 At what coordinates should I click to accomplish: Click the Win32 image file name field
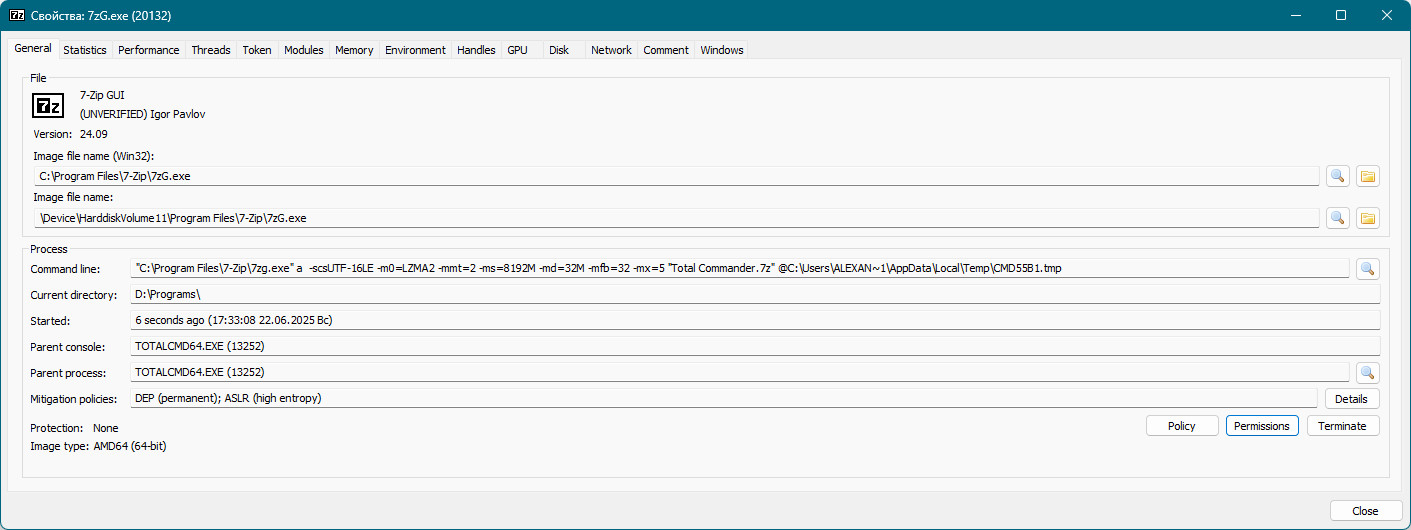tap(676, 176)
